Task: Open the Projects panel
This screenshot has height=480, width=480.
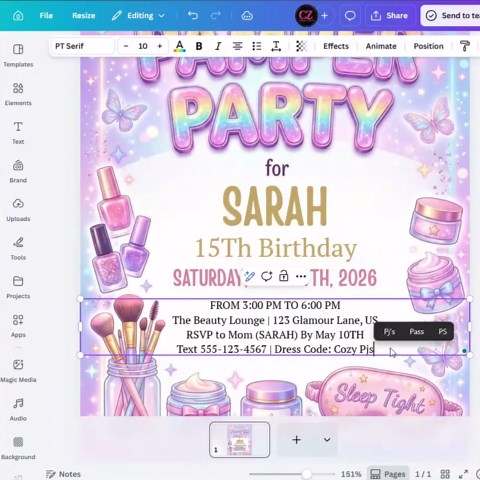Action: (18, 287)
